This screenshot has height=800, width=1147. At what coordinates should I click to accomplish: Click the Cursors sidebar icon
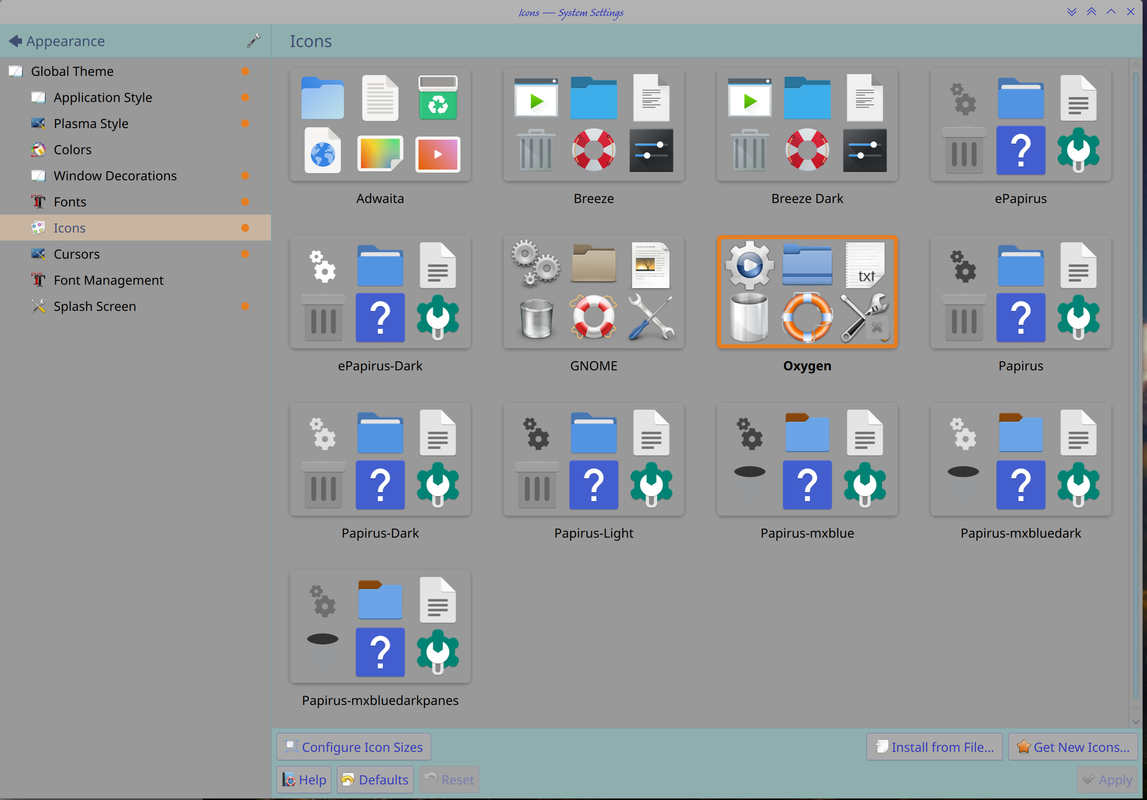click(38, 254)
